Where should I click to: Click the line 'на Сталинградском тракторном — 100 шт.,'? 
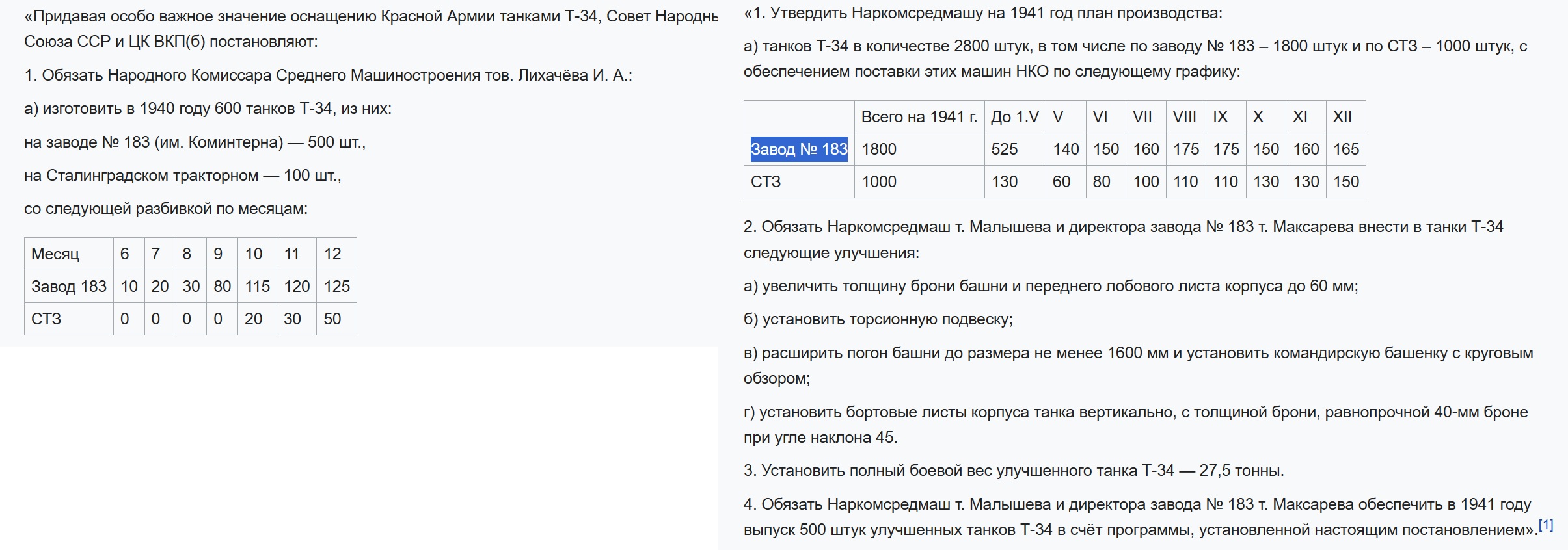click(183, 176)
